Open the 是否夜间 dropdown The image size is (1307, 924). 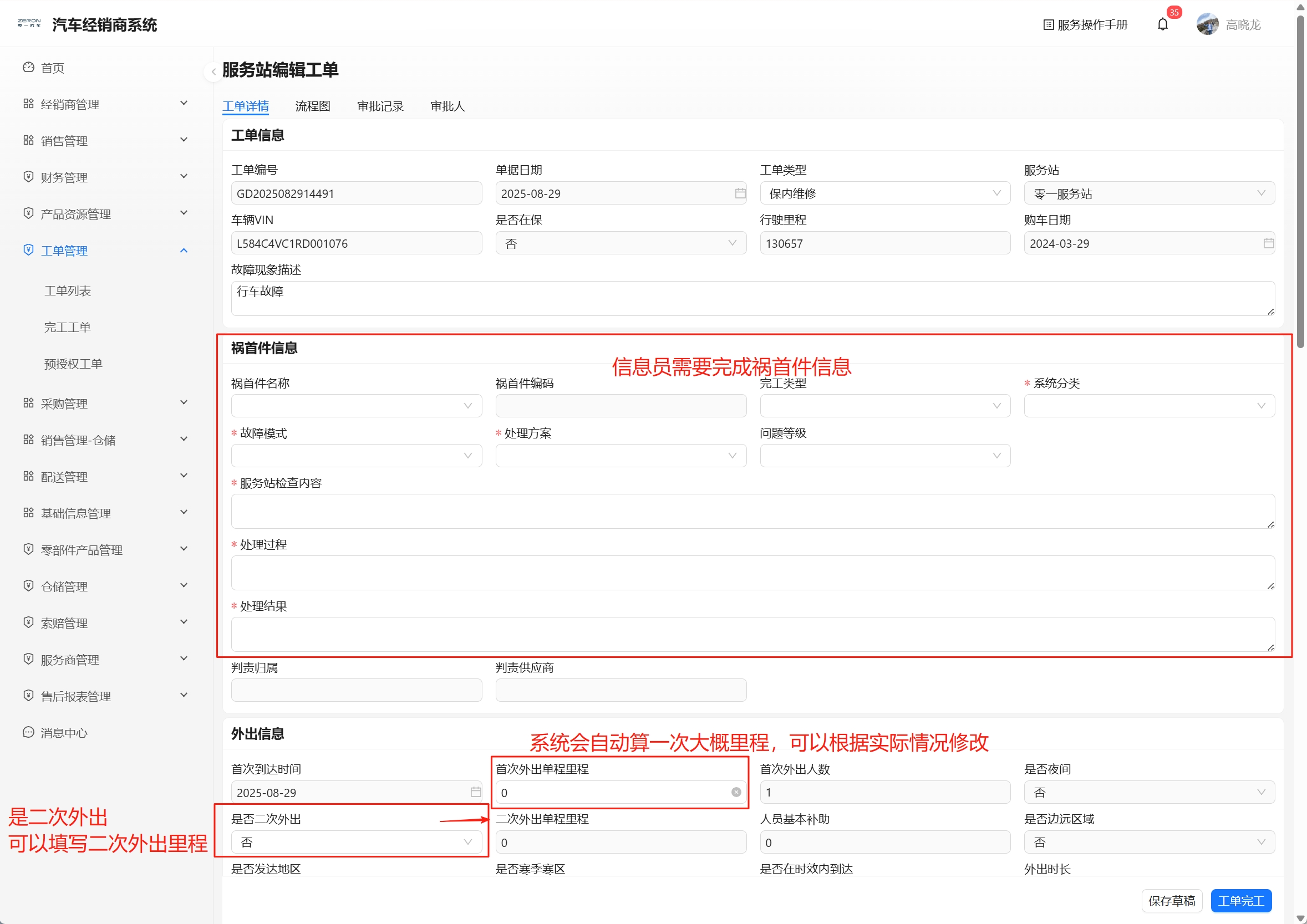[1150, 792]
